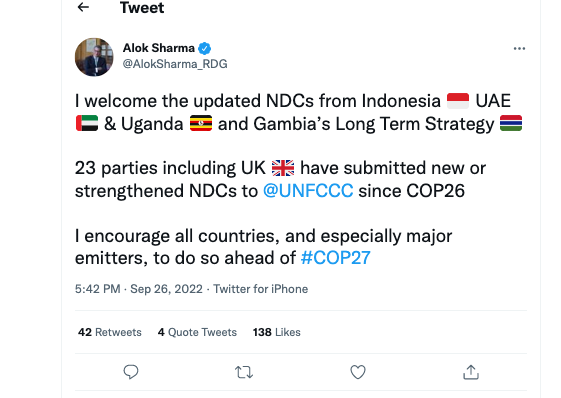View the 42 Retweets list
The height and width of the screenshot is (398, 561).
click(x=110, y=332)
